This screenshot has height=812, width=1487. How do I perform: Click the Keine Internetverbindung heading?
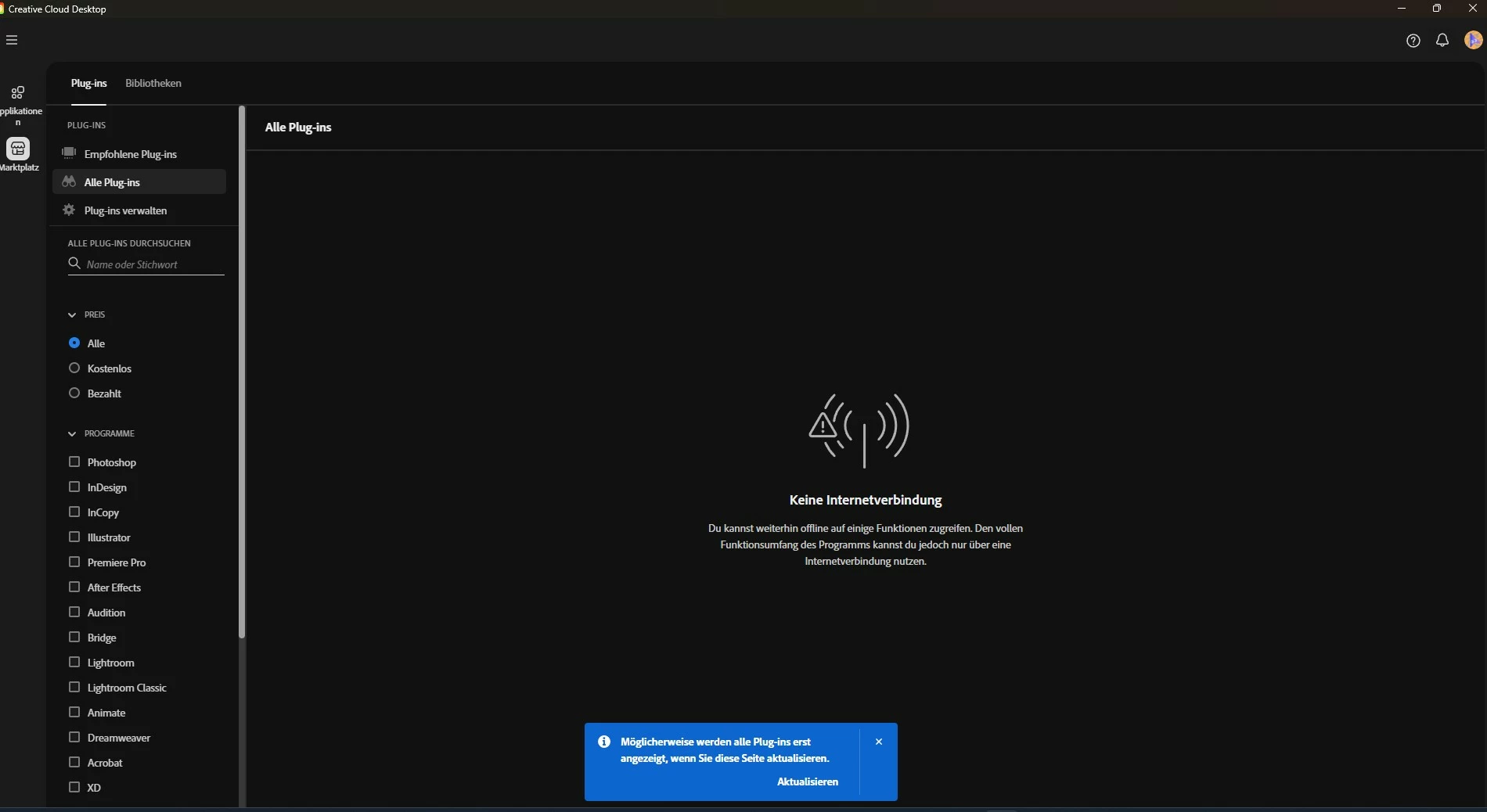[x=866, y=500]
